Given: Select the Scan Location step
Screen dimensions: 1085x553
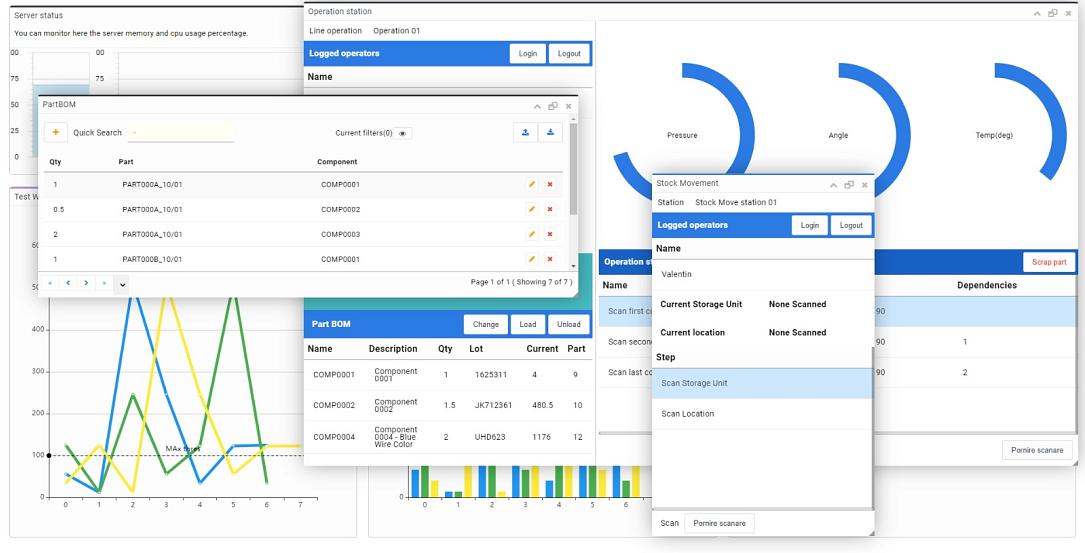Looking at the screenshot, I should pos(761,413).
